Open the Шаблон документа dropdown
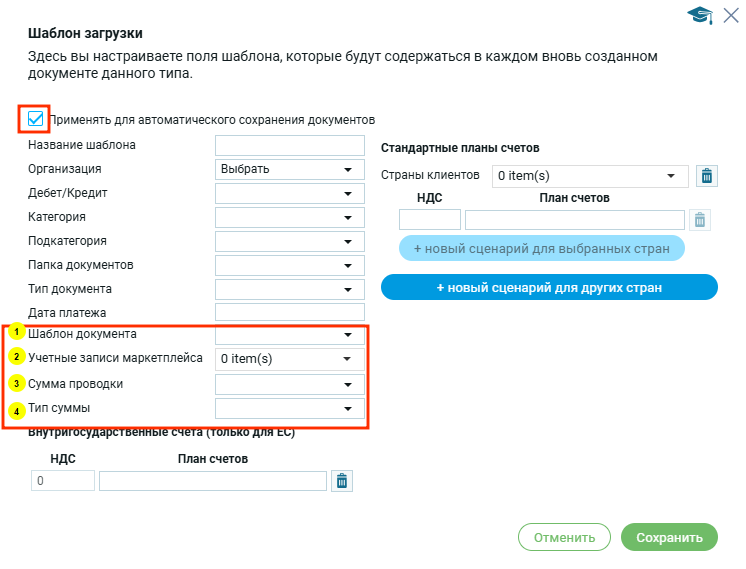Screen dimensions: 746x569 [x=290, y=335]
